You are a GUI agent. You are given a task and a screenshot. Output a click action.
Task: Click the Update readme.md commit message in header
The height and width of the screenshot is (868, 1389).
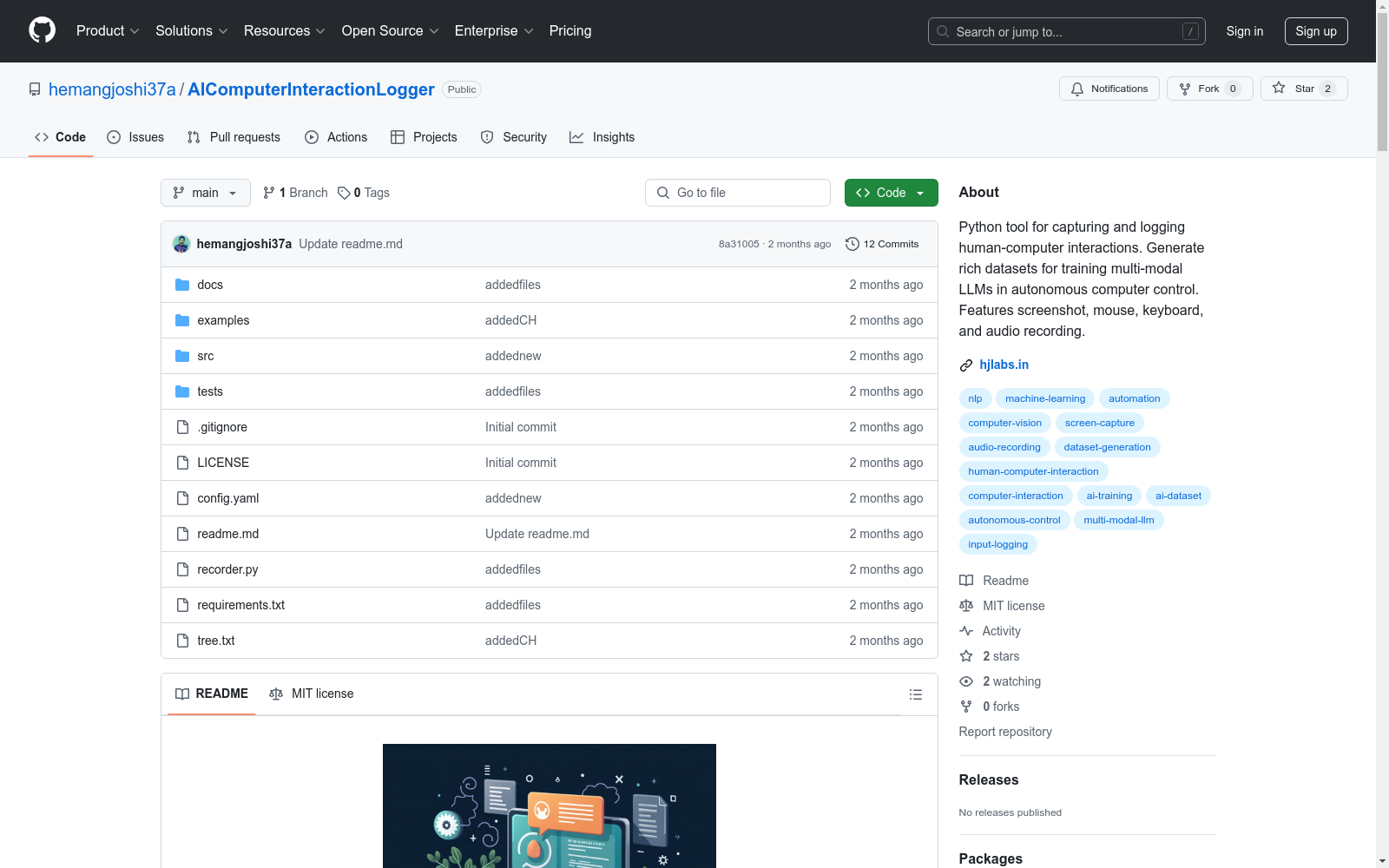(x=351, y=244)
